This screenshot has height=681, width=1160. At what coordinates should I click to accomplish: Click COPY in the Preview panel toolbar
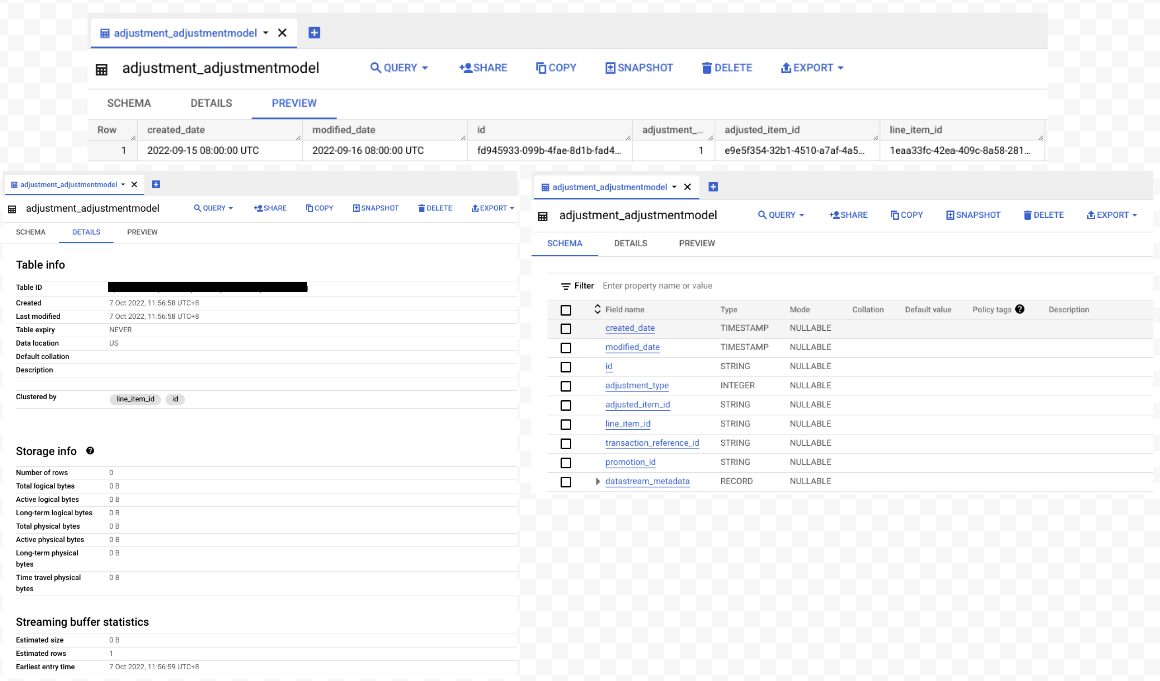click(556, 68)
